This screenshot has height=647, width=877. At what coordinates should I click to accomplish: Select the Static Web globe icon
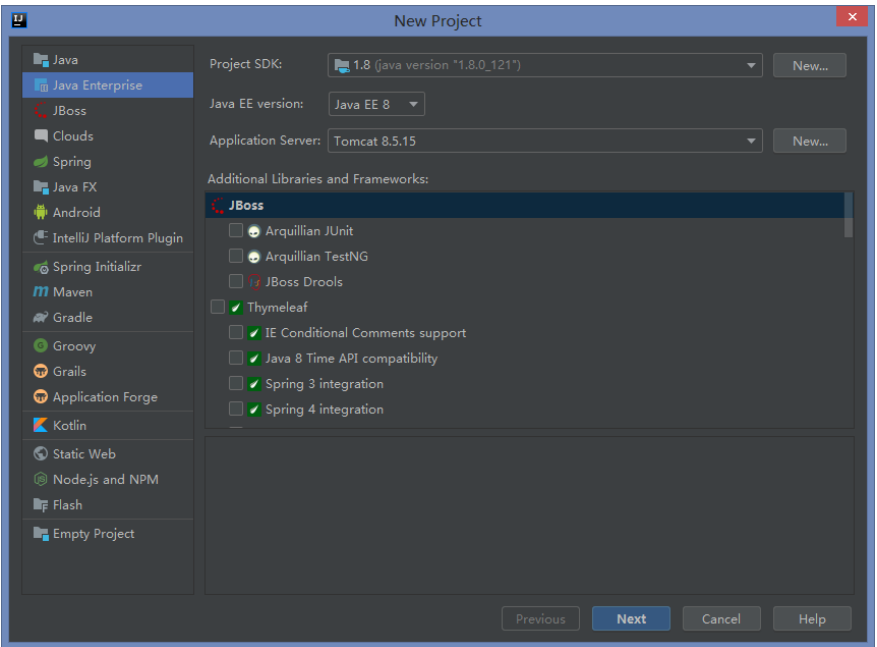pos(41,454)
